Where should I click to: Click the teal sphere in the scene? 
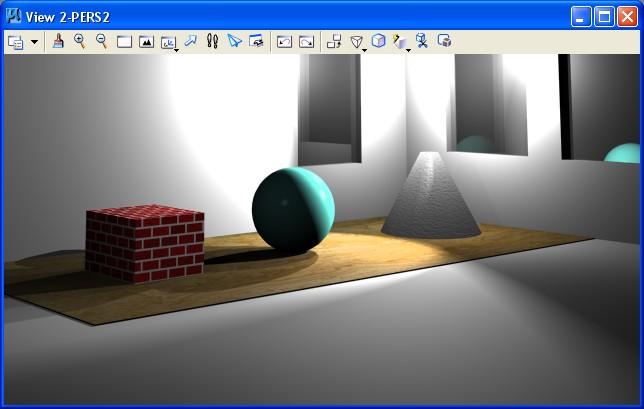[293, 210]
